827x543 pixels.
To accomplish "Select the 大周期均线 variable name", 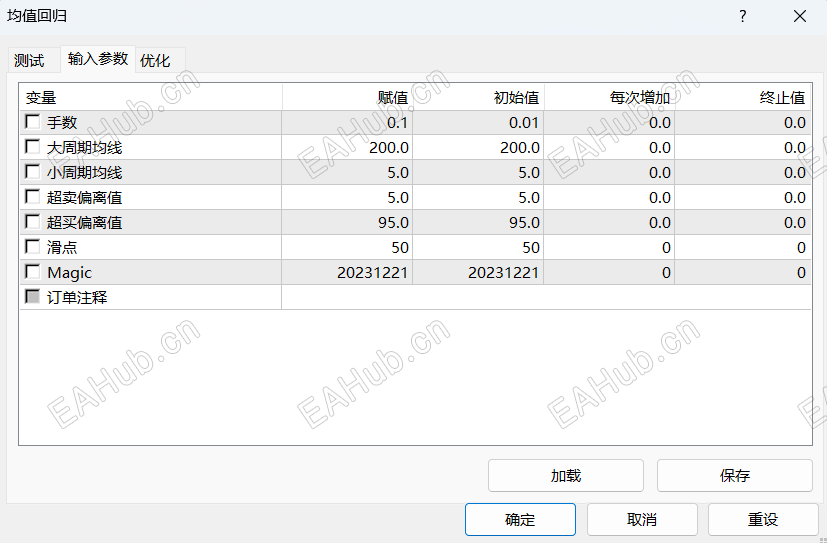I will coord(84,147).
